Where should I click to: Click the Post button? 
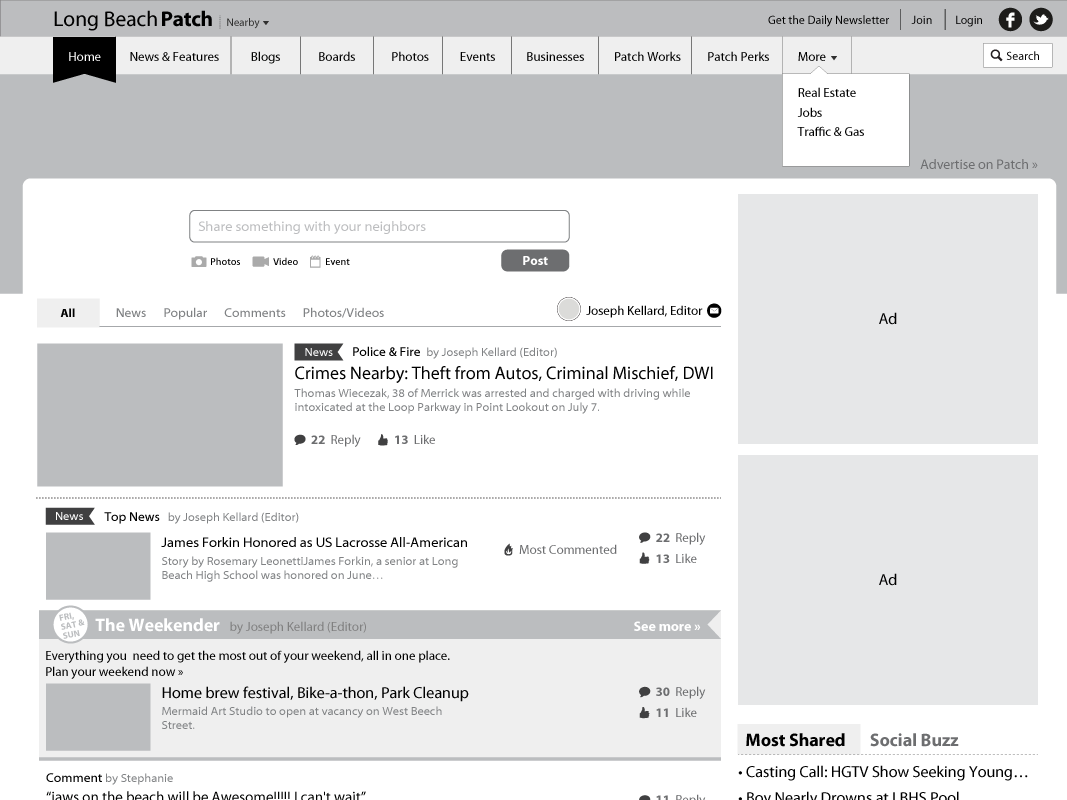[x=535, y=261]
